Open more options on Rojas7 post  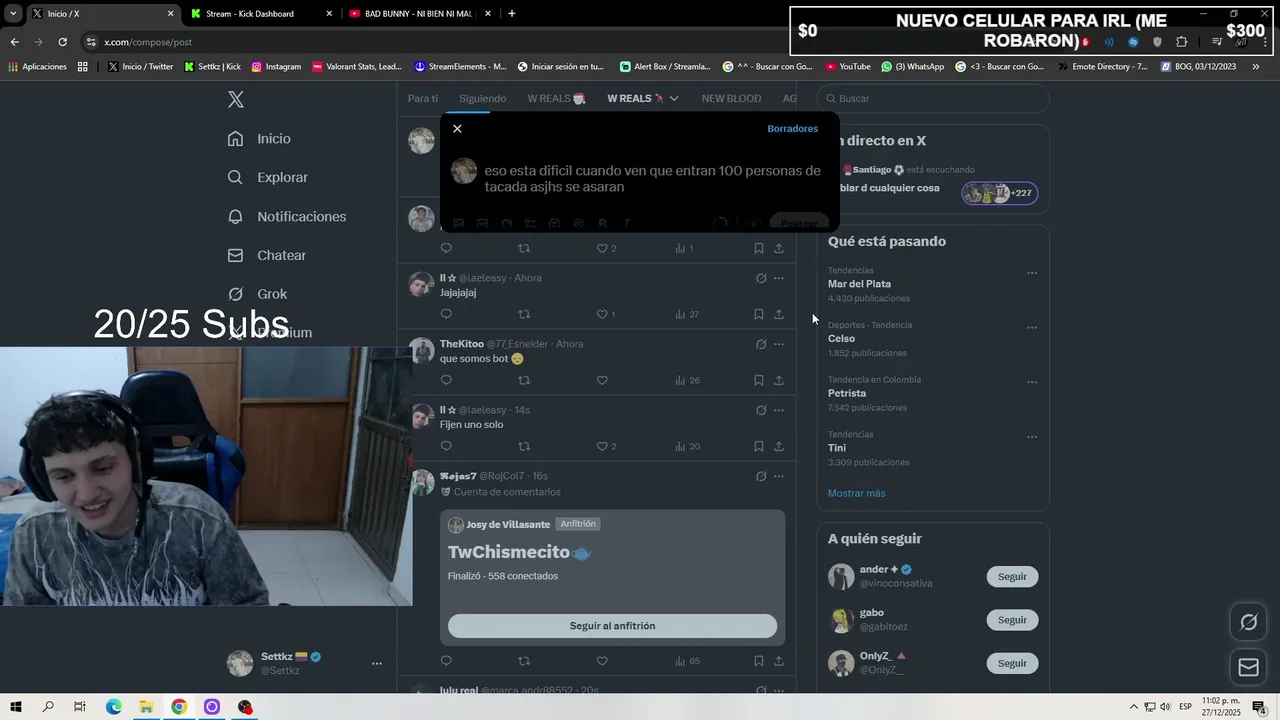(x=779, y=476)
